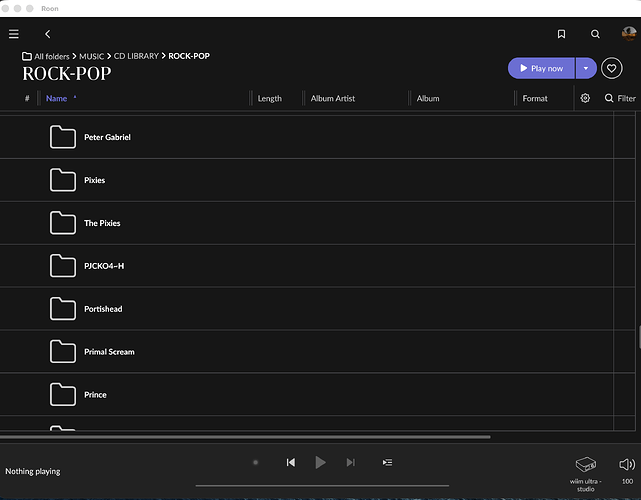Open the Primal Scream folder icon
This screenshot has width=641, height=500.
click(63, 352)
